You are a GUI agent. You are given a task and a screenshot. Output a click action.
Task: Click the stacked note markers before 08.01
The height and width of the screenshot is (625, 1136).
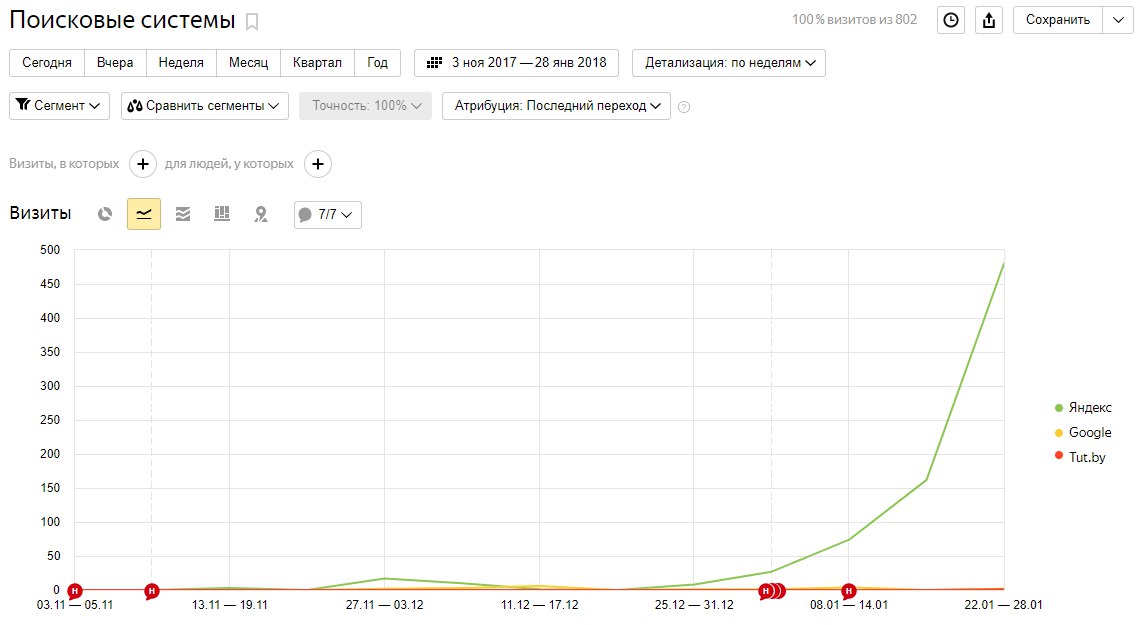[x=772, y=591]
